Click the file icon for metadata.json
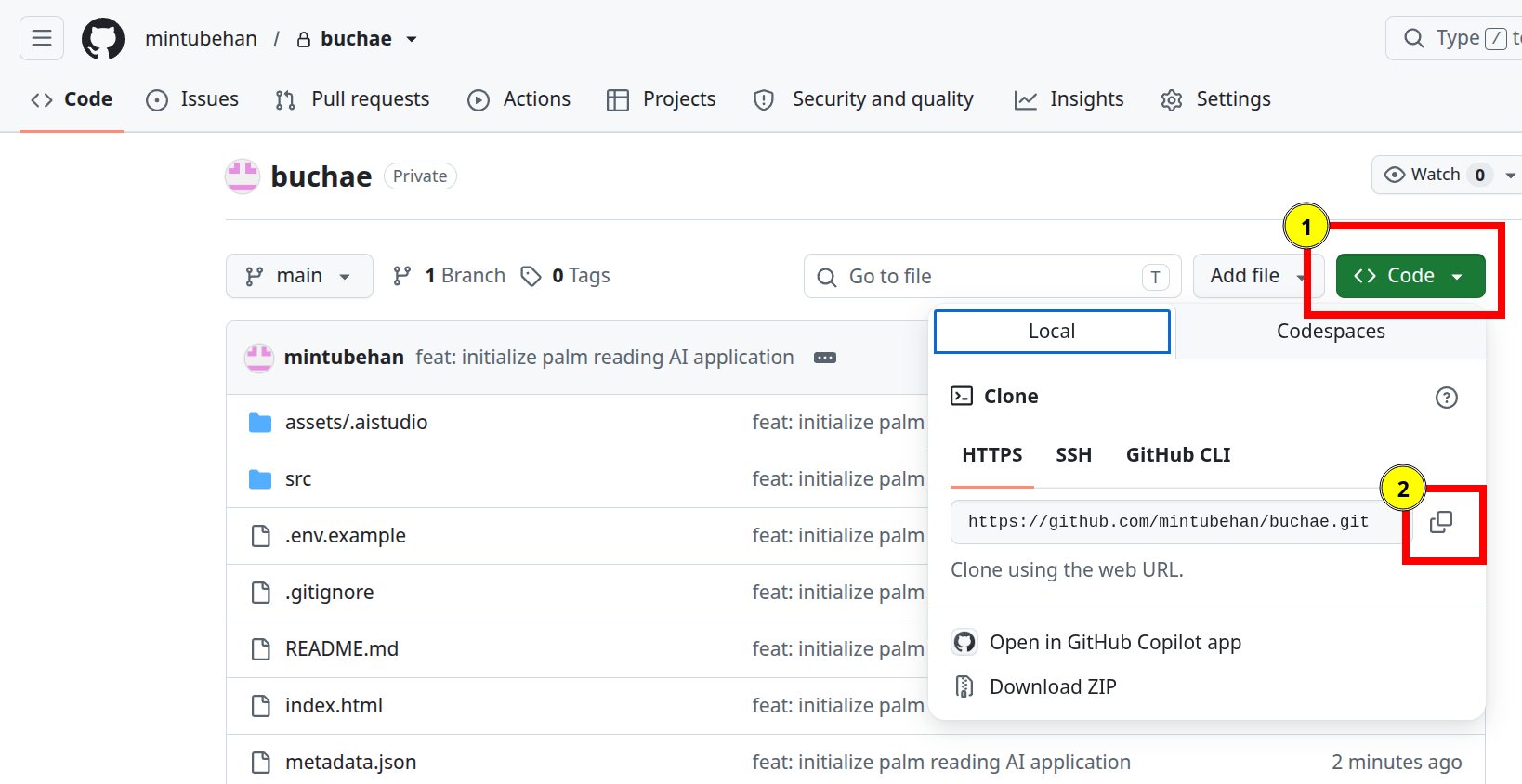The image size is (1522, 784). [x=260, y=763]
